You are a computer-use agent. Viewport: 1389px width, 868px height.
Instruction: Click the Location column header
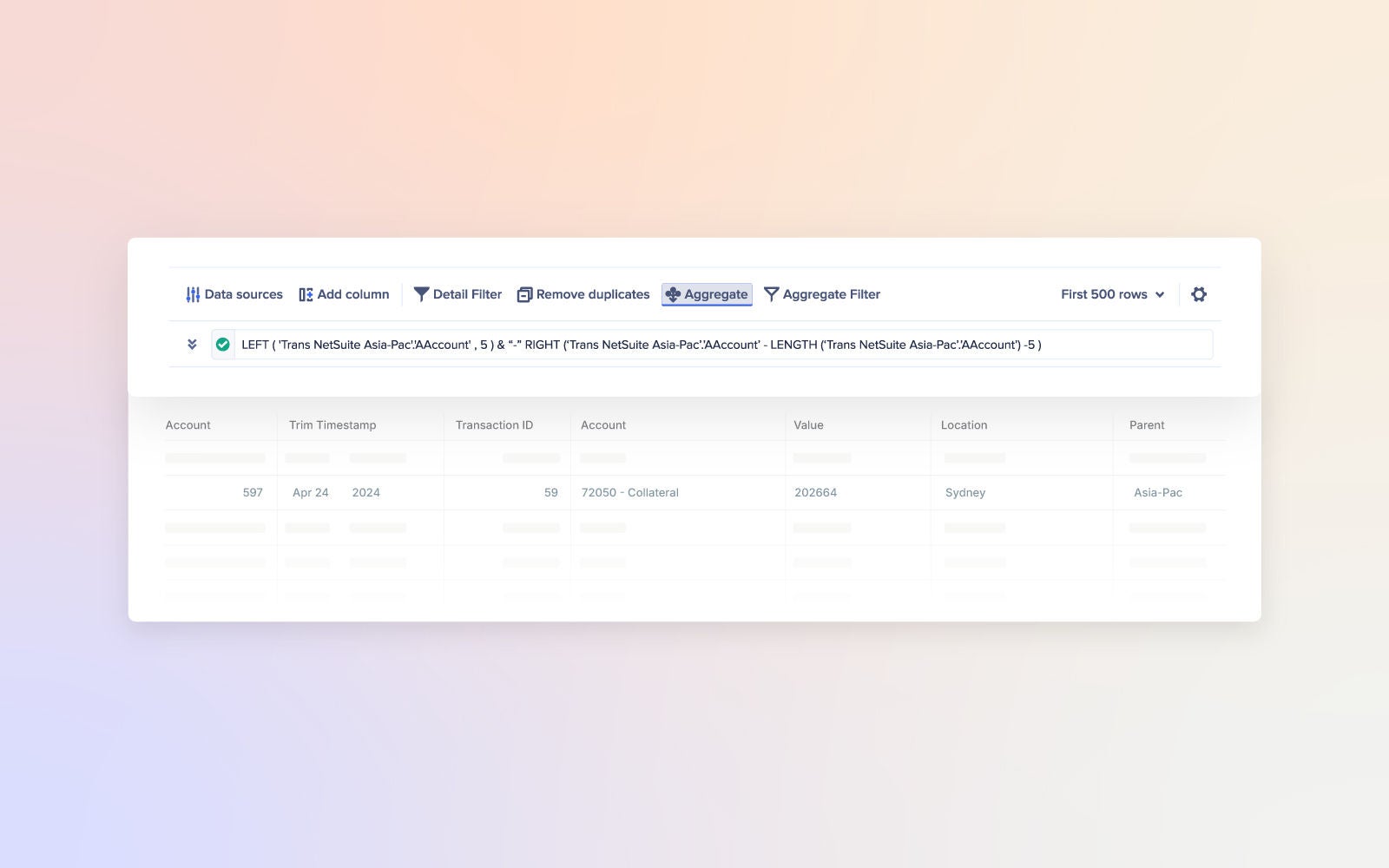pos(964,425)
